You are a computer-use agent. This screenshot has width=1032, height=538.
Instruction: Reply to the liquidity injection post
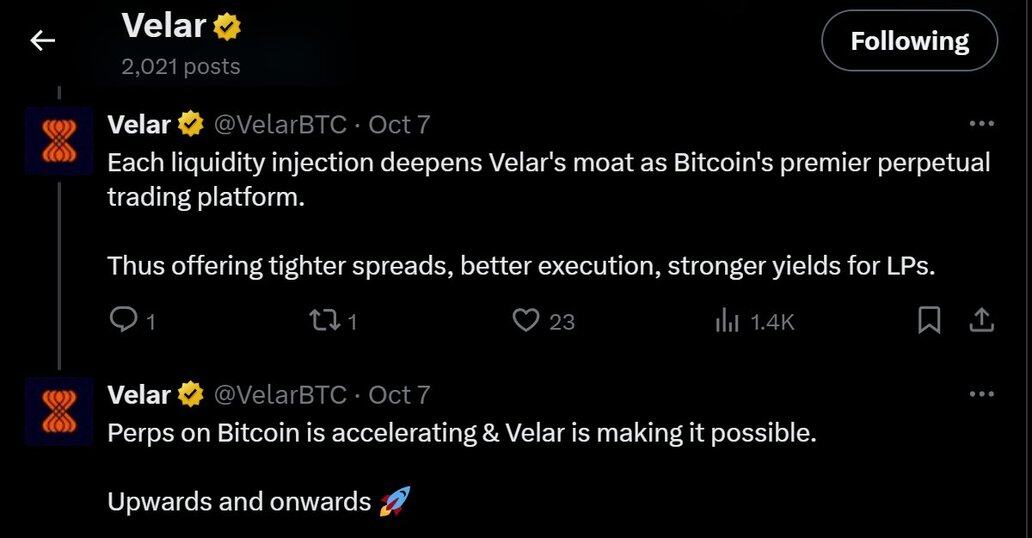coord(123,320)
